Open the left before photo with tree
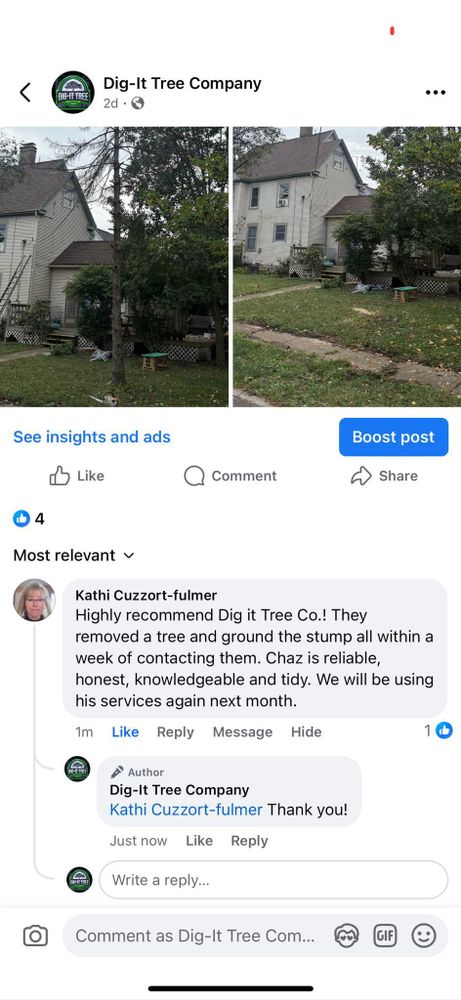Image resolution: width=461 pixels, height=1000 pixels. pyautogui.click(x=113, y=267)
